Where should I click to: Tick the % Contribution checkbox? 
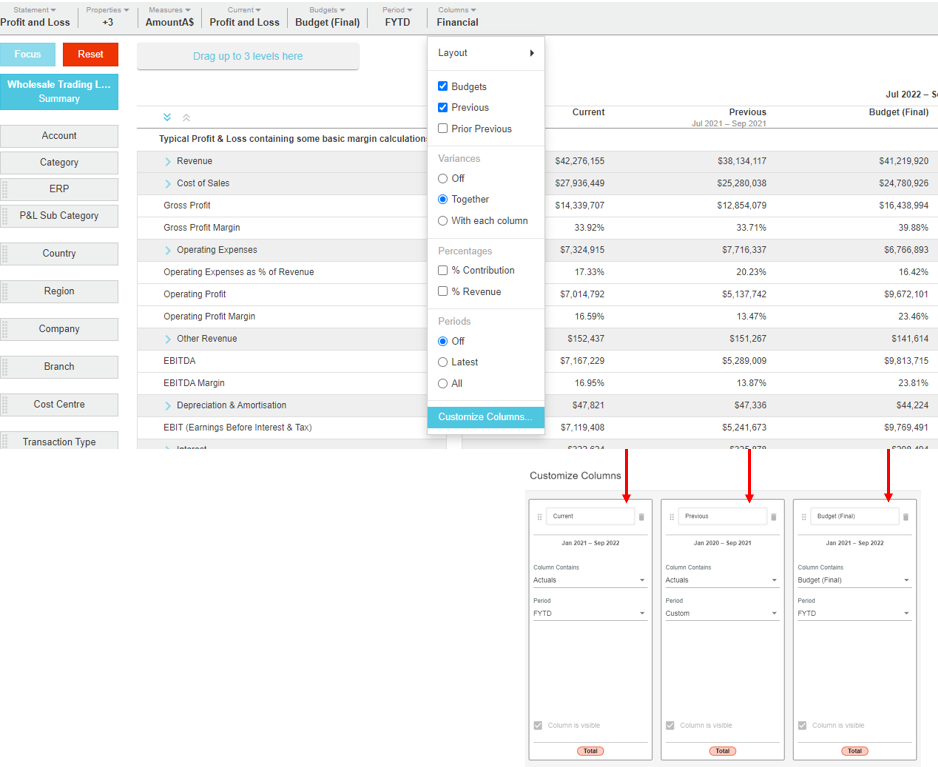pyautogui.click(x=443, y=271)
